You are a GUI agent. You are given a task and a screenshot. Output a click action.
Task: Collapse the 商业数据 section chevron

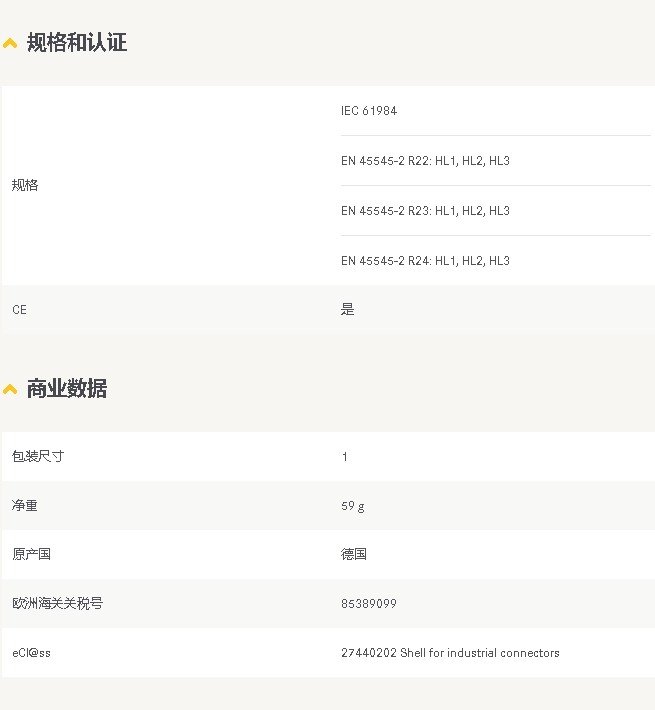[x=10, y=389]
